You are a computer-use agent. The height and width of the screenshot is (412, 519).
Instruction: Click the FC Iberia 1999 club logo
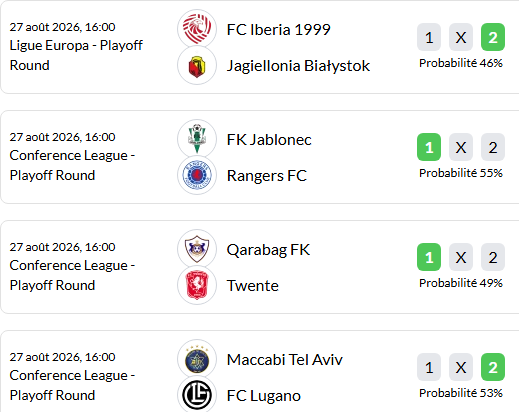click(197, 29)
